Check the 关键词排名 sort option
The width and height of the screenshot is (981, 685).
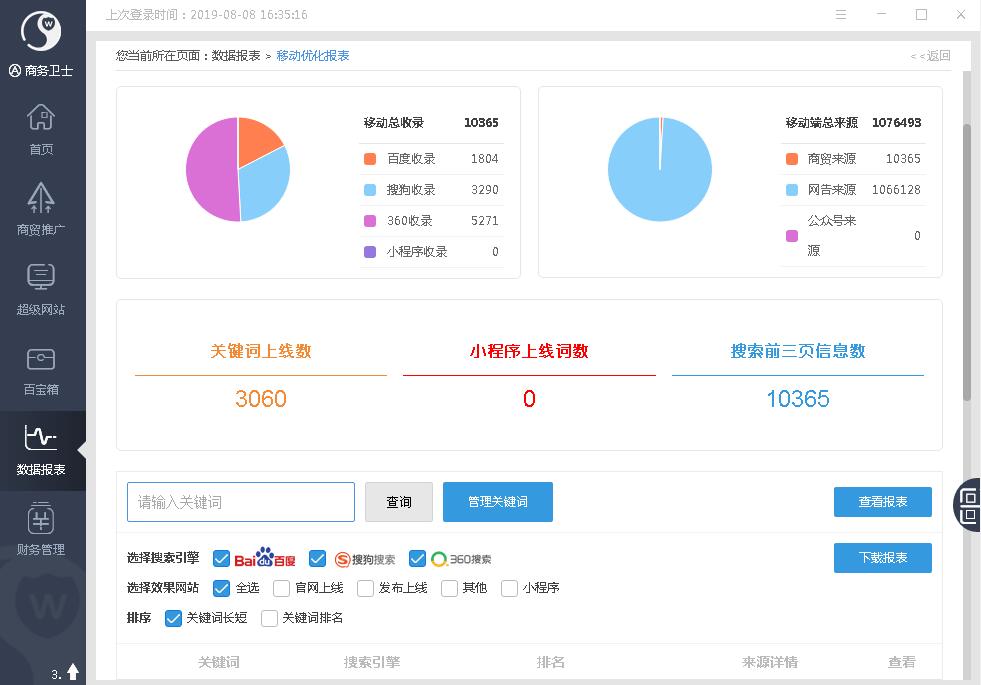pos(269,618)
